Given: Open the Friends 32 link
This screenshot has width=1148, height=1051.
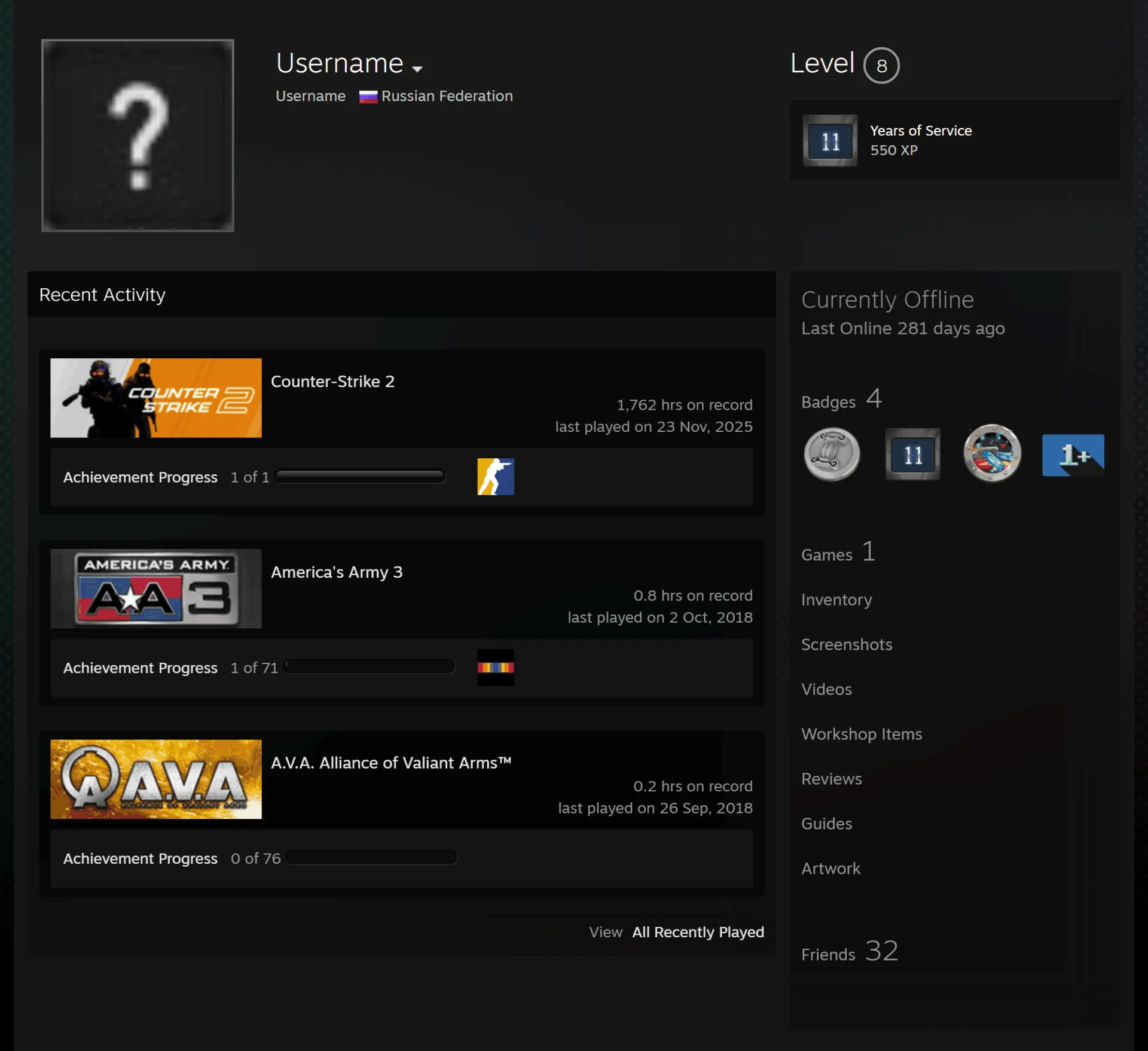Looking at the screenshot, I should coord(850,952).
